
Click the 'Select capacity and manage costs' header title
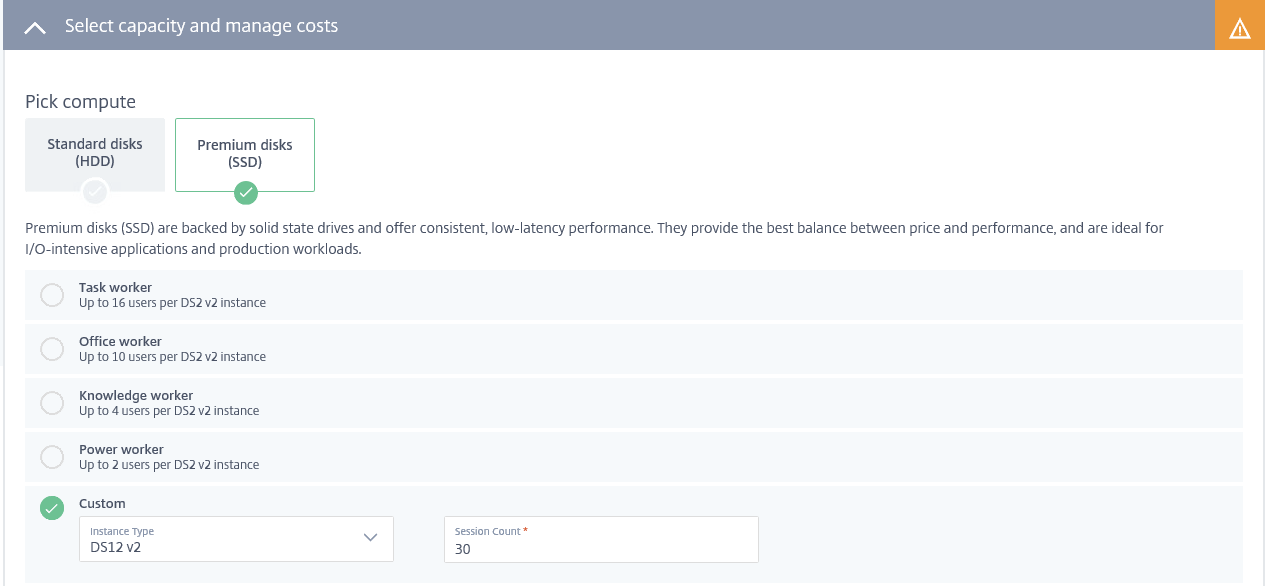(x=201, y=26)
